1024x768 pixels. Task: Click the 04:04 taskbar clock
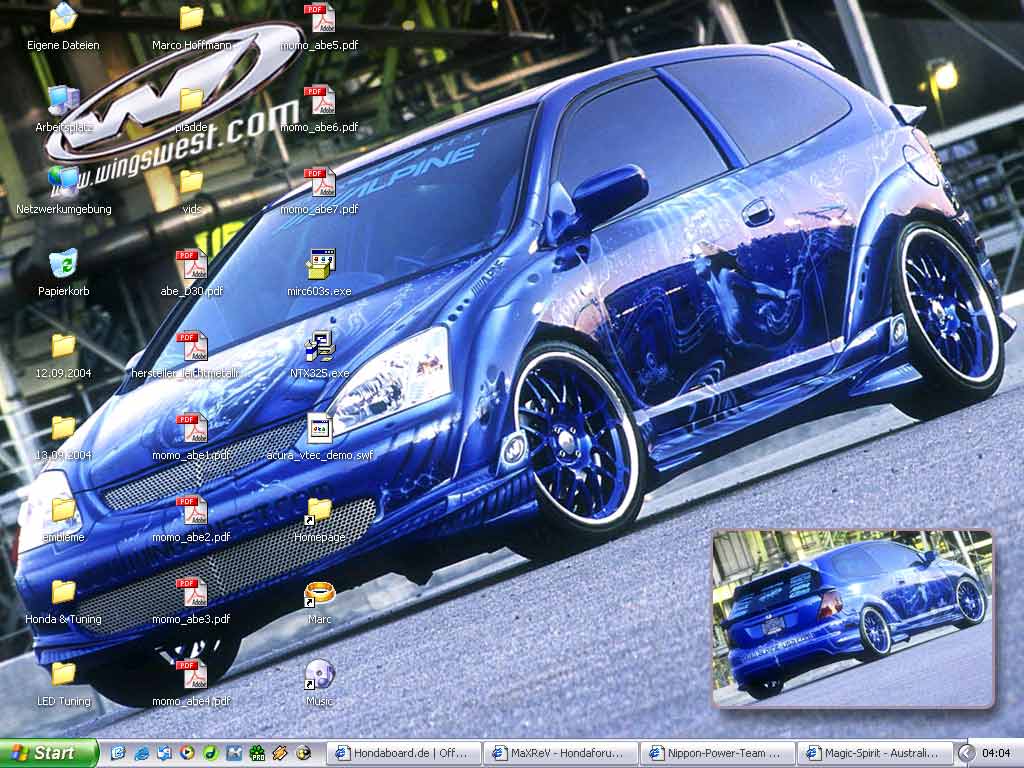coord(996,753)
